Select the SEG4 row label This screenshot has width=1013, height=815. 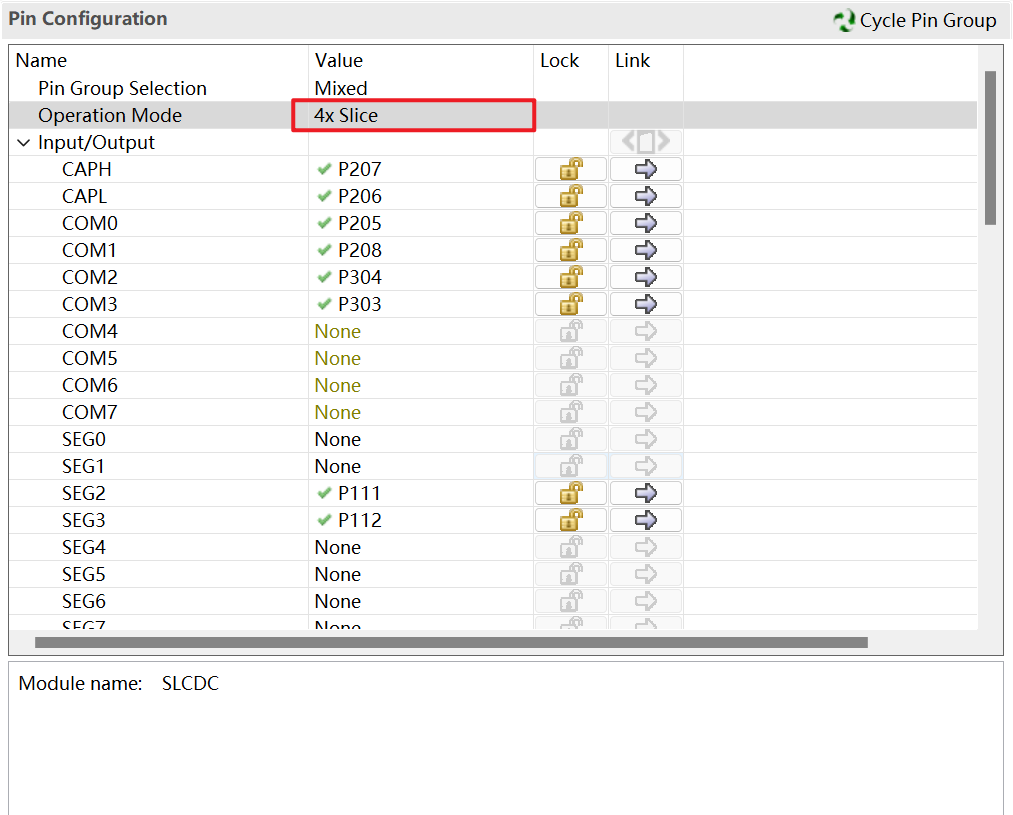pyautogui.click(x=84, y=548)
